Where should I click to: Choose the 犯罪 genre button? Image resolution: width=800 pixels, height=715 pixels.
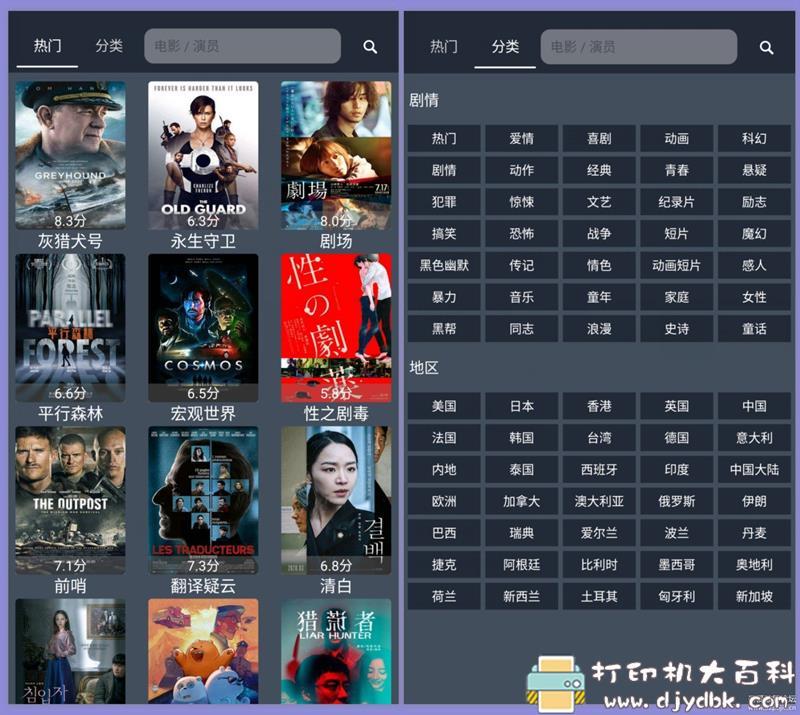(x=444, y=202)
